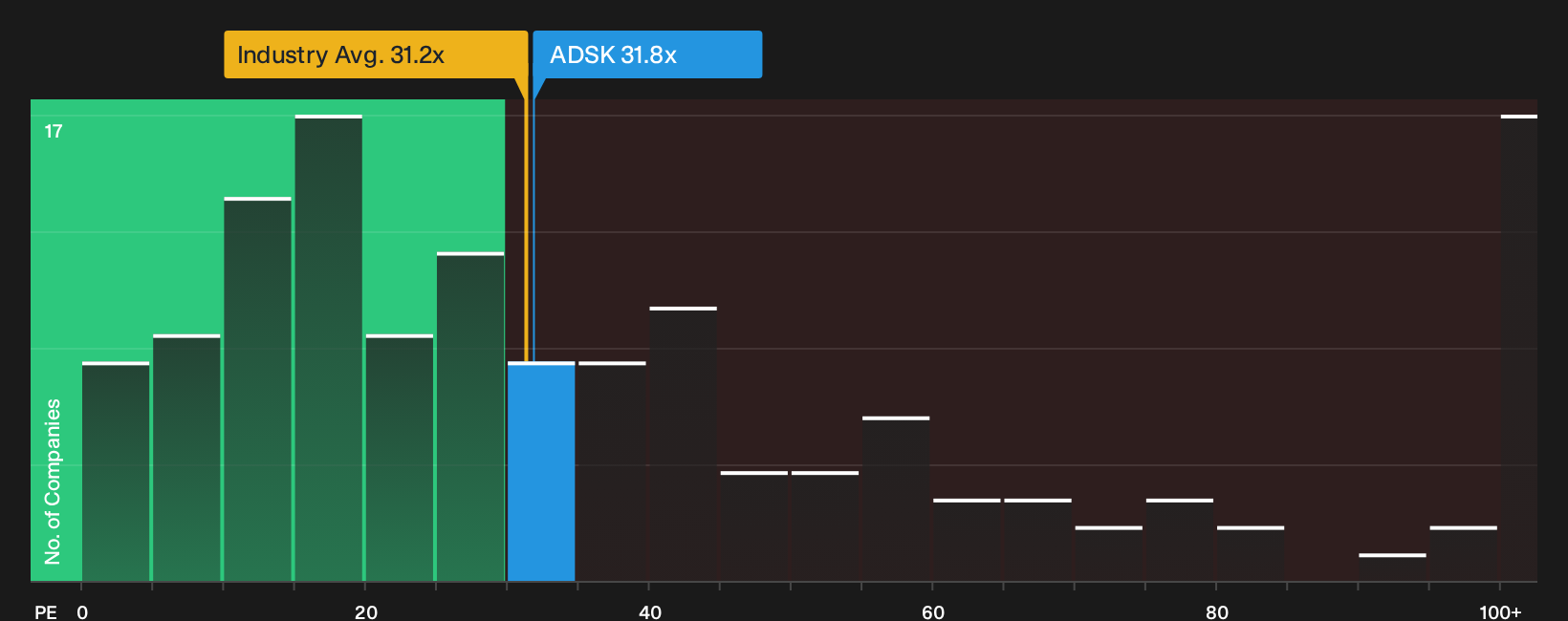Click the x-axis tick label 100+

pos(1500,612)
